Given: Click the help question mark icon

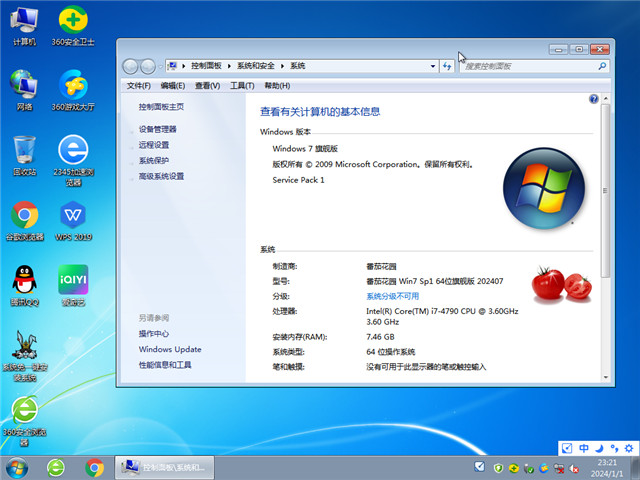Looking at the screenshot, I should click(593, 99).
